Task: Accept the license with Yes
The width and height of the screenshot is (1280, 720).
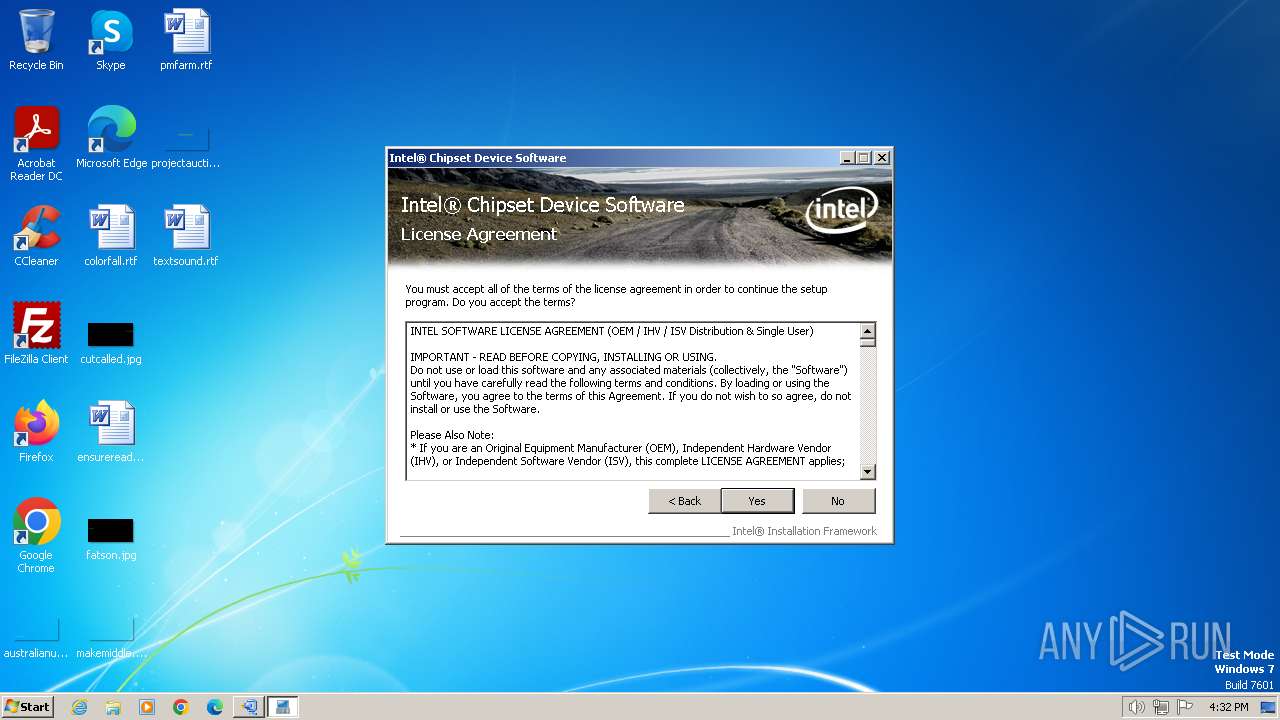Action: (757, 501)
